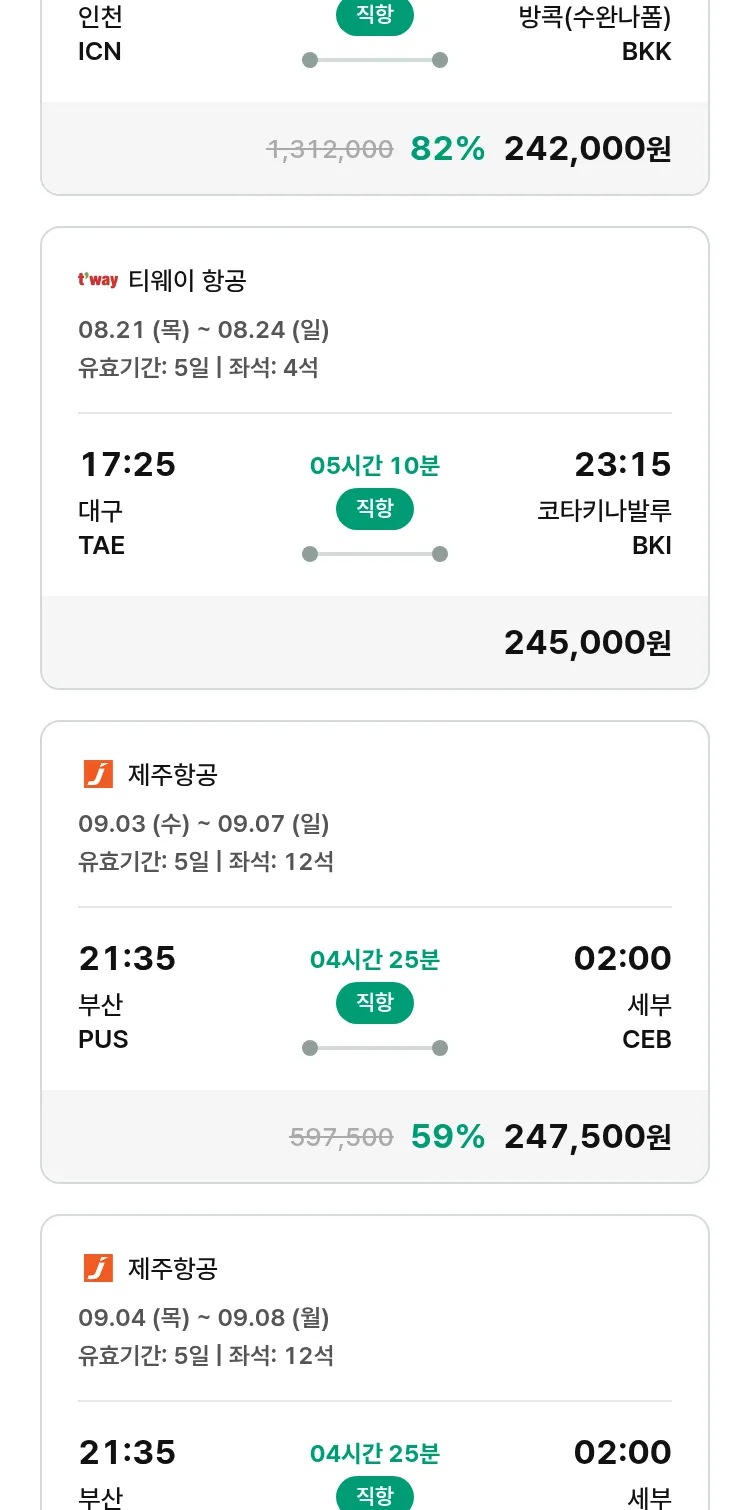This screenshot has height=1510, width=750.
Task: Select the 245,000원 t'way fare
Action: click(587, 643)
